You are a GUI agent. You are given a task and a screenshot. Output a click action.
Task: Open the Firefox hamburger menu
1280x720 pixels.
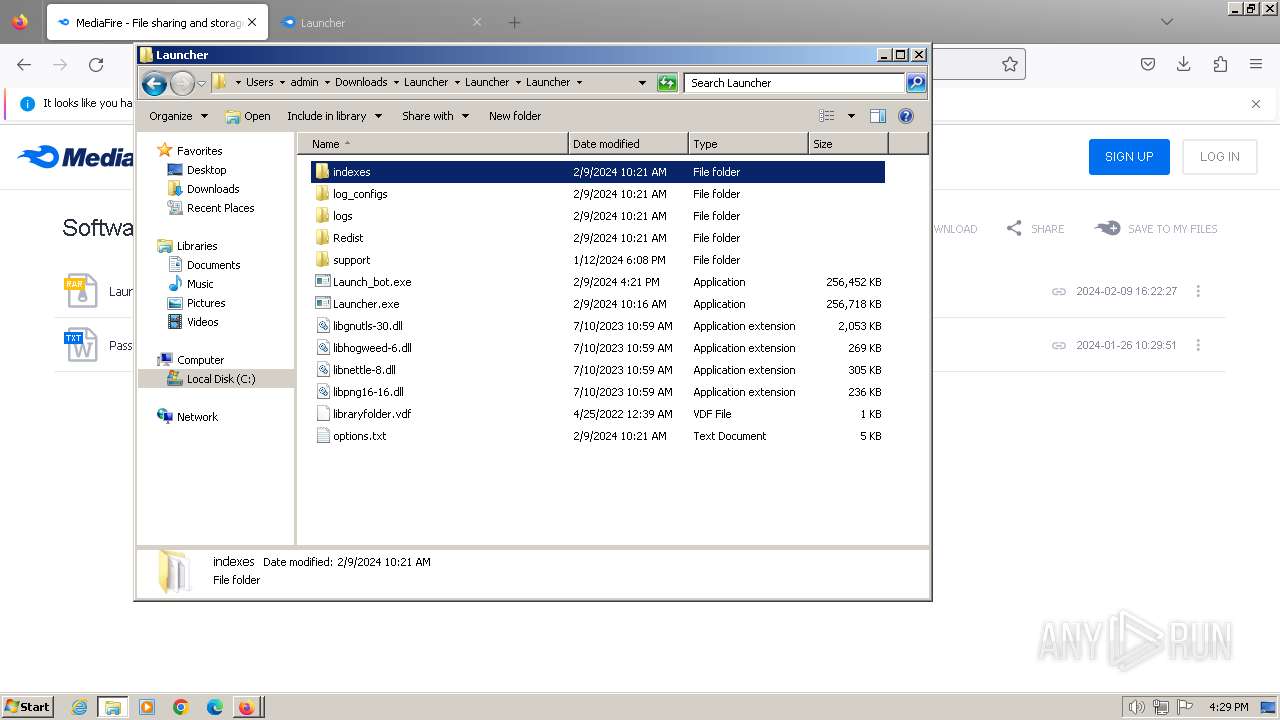[1256, 64]
